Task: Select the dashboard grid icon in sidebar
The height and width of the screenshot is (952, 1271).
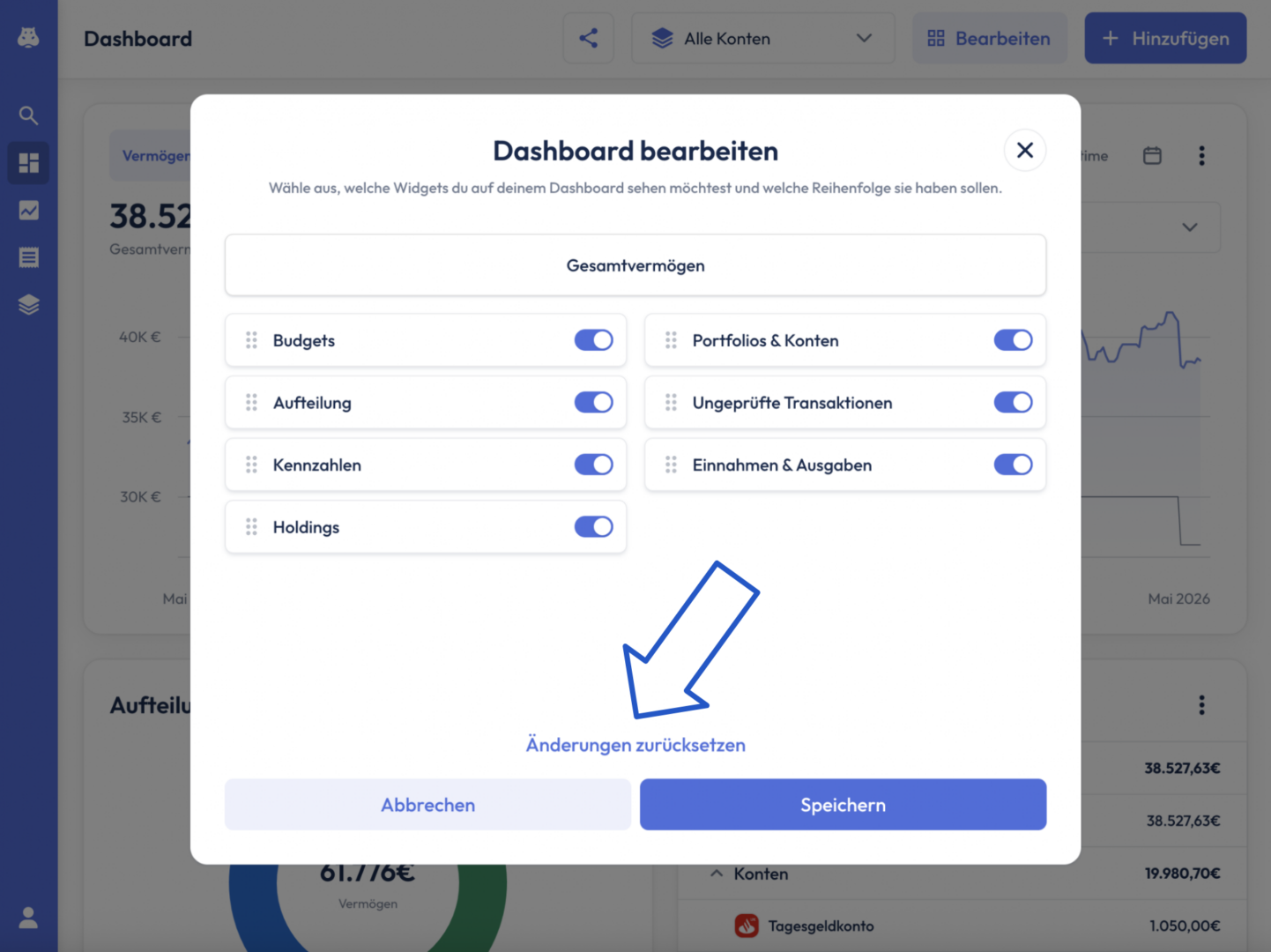Action: coord(28,163)
